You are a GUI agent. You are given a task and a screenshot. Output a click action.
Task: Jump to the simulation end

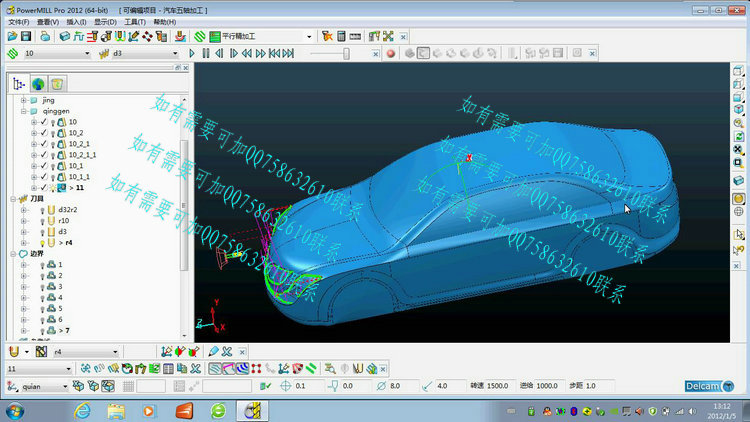pos(288,54)
